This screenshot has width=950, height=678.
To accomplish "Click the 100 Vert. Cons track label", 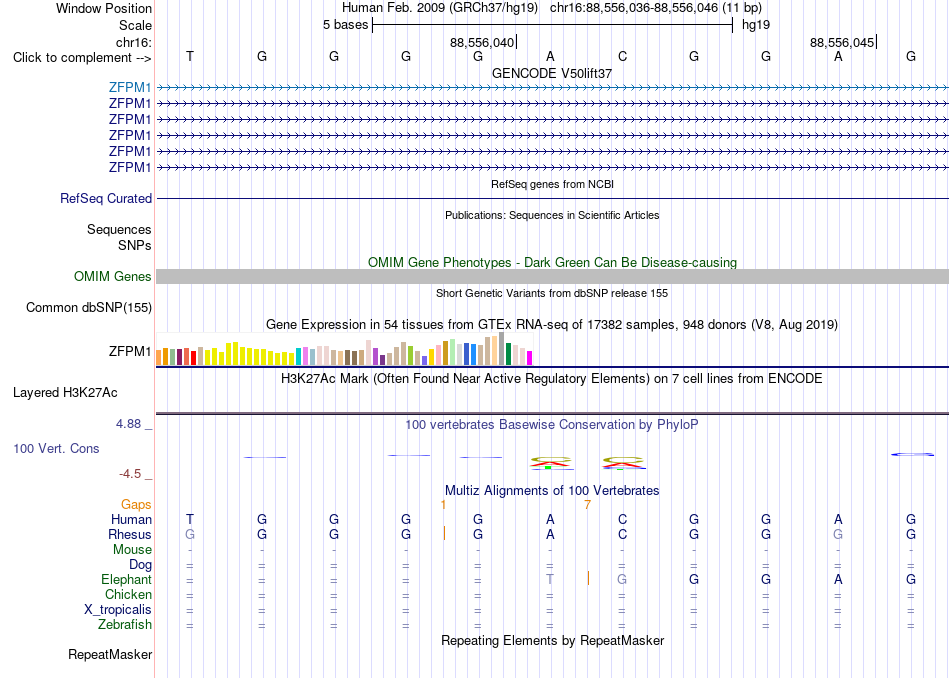I will (x=56, y=448).
